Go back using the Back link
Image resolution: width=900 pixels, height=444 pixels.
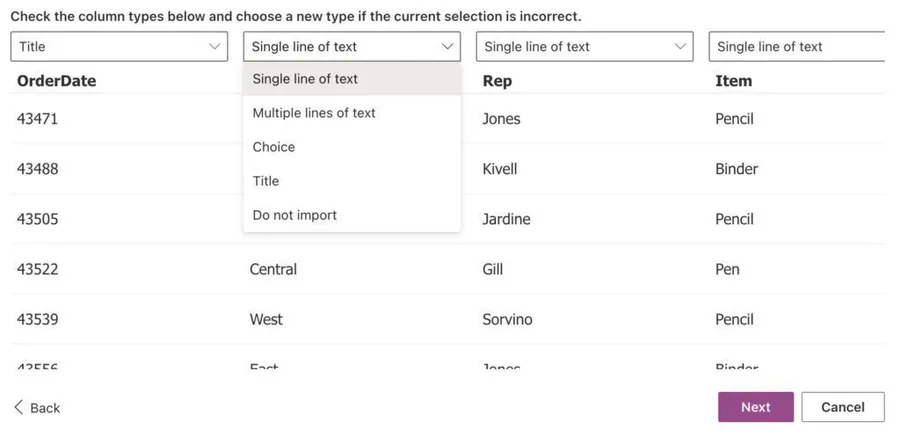[44, 408]
